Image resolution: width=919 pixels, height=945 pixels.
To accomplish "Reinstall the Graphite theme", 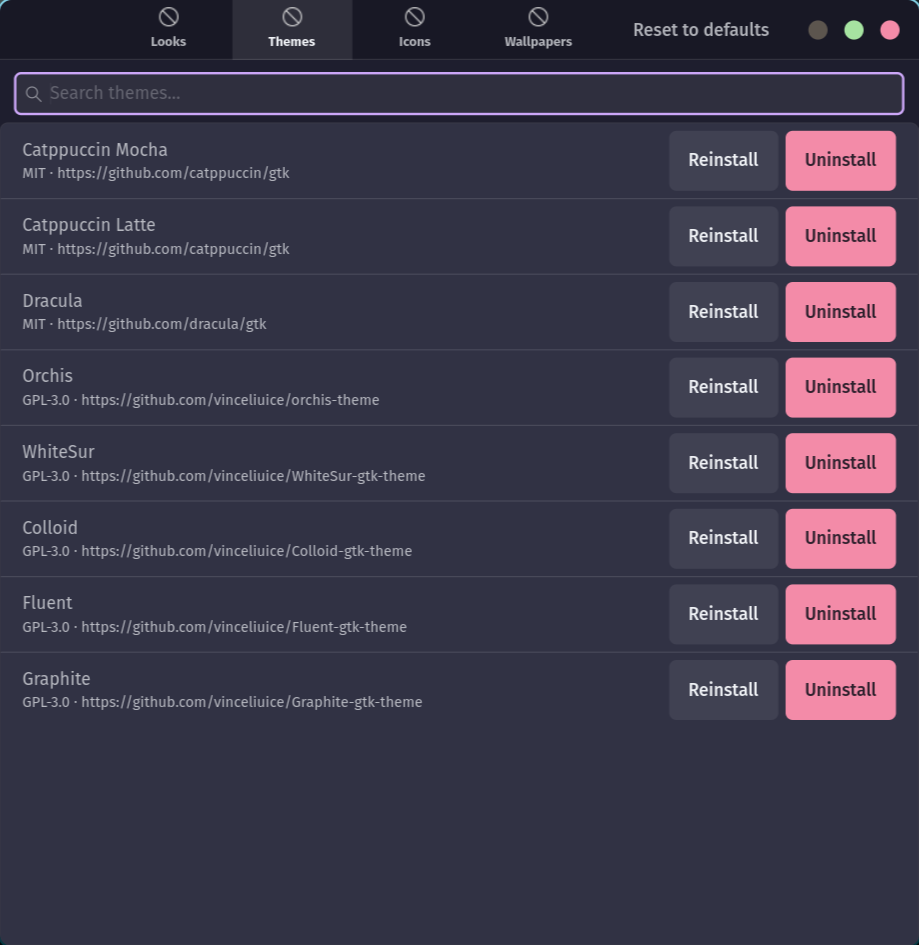I will coord(723,690).
